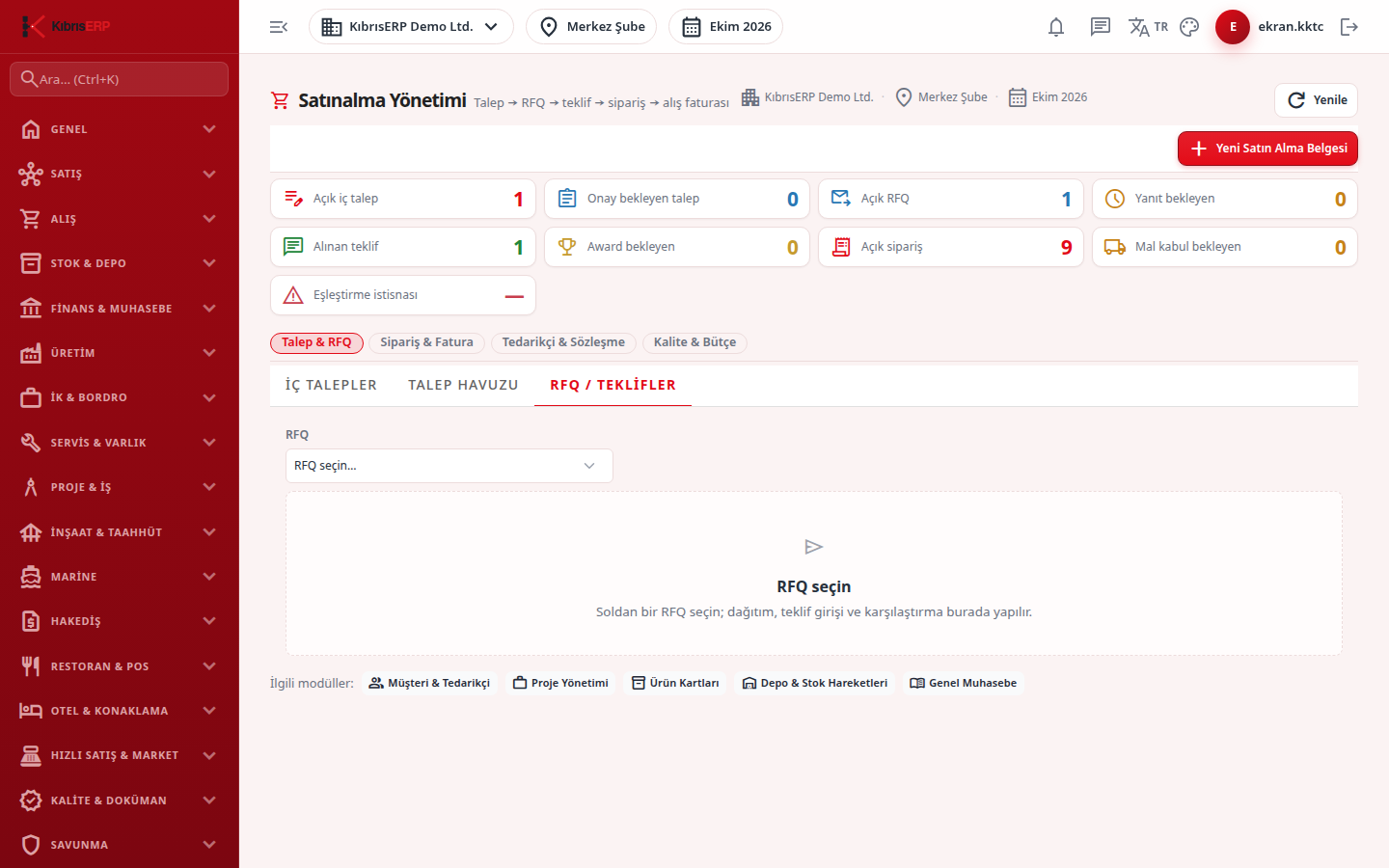Change language with the TR translate icon
Viewport: 1389px width, 868px height.
(x=1148, y=27)
